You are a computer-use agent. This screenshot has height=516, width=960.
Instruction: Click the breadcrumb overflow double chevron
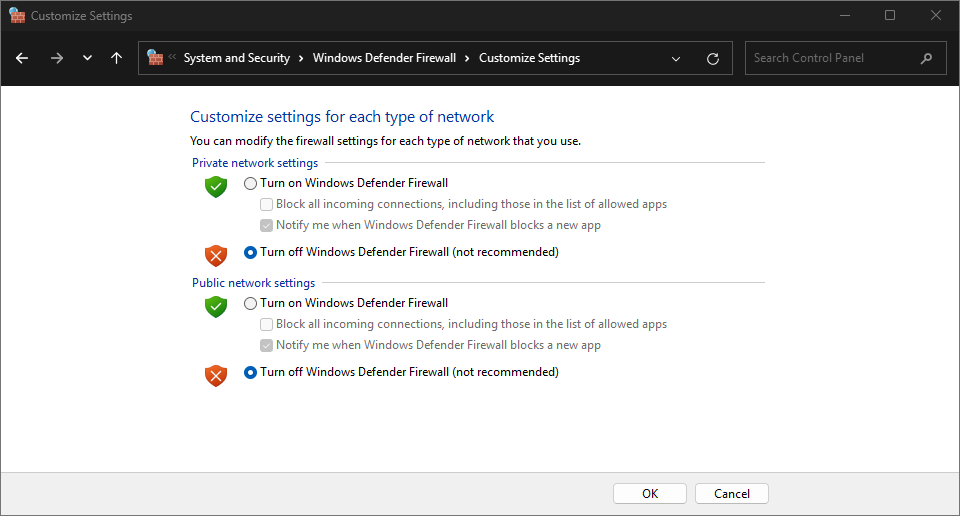(x=172, y=57)
